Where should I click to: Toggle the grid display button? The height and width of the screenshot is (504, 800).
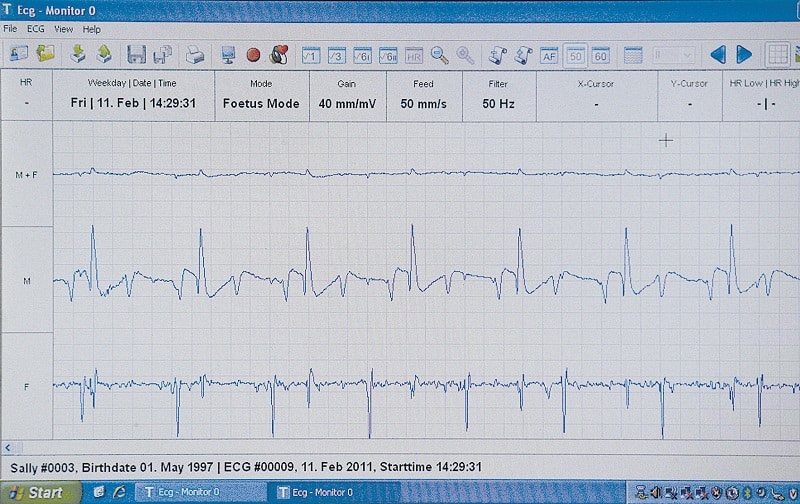tap(777, 55)
